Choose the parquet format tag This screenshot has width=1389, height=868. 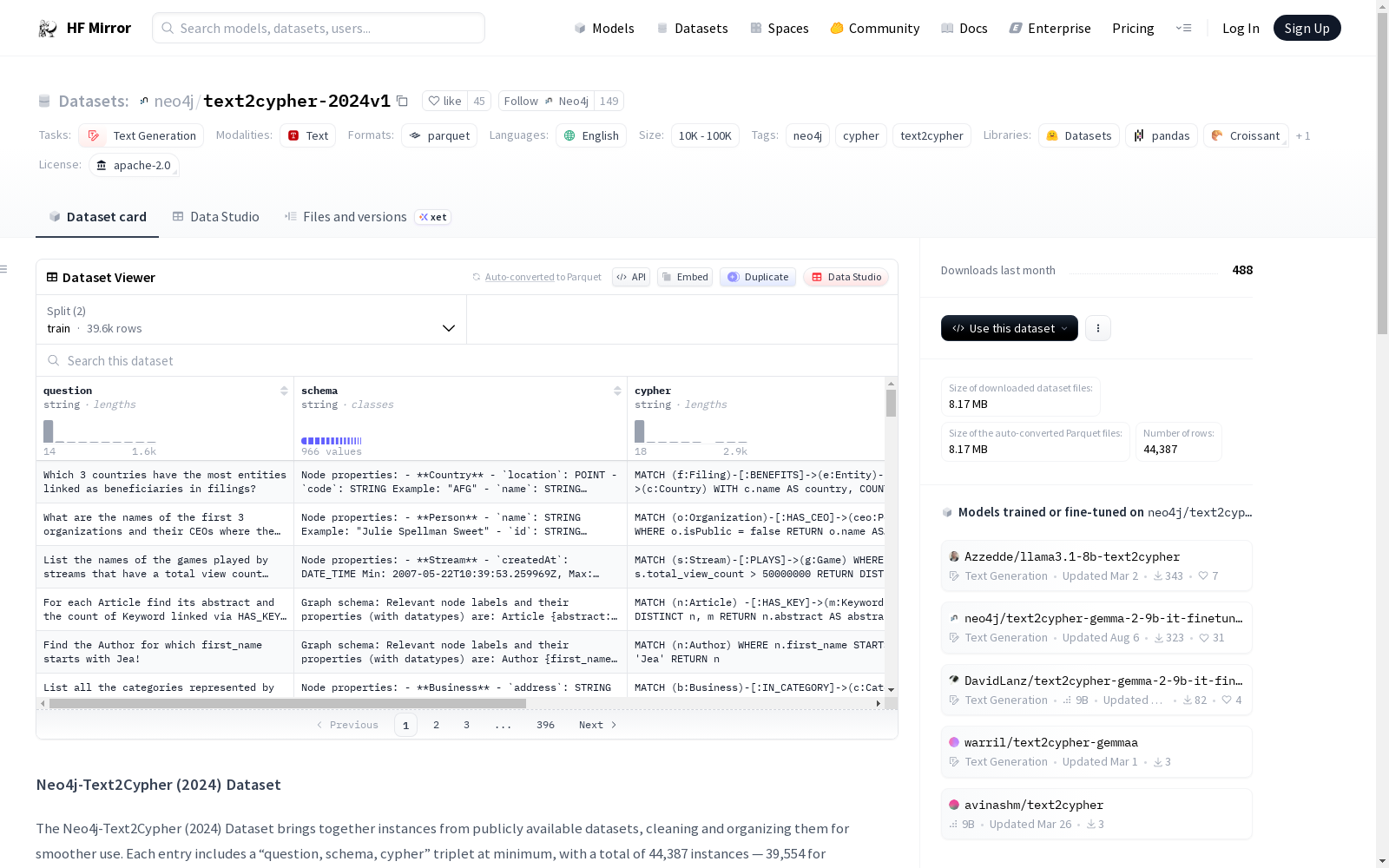click(439, 135)
